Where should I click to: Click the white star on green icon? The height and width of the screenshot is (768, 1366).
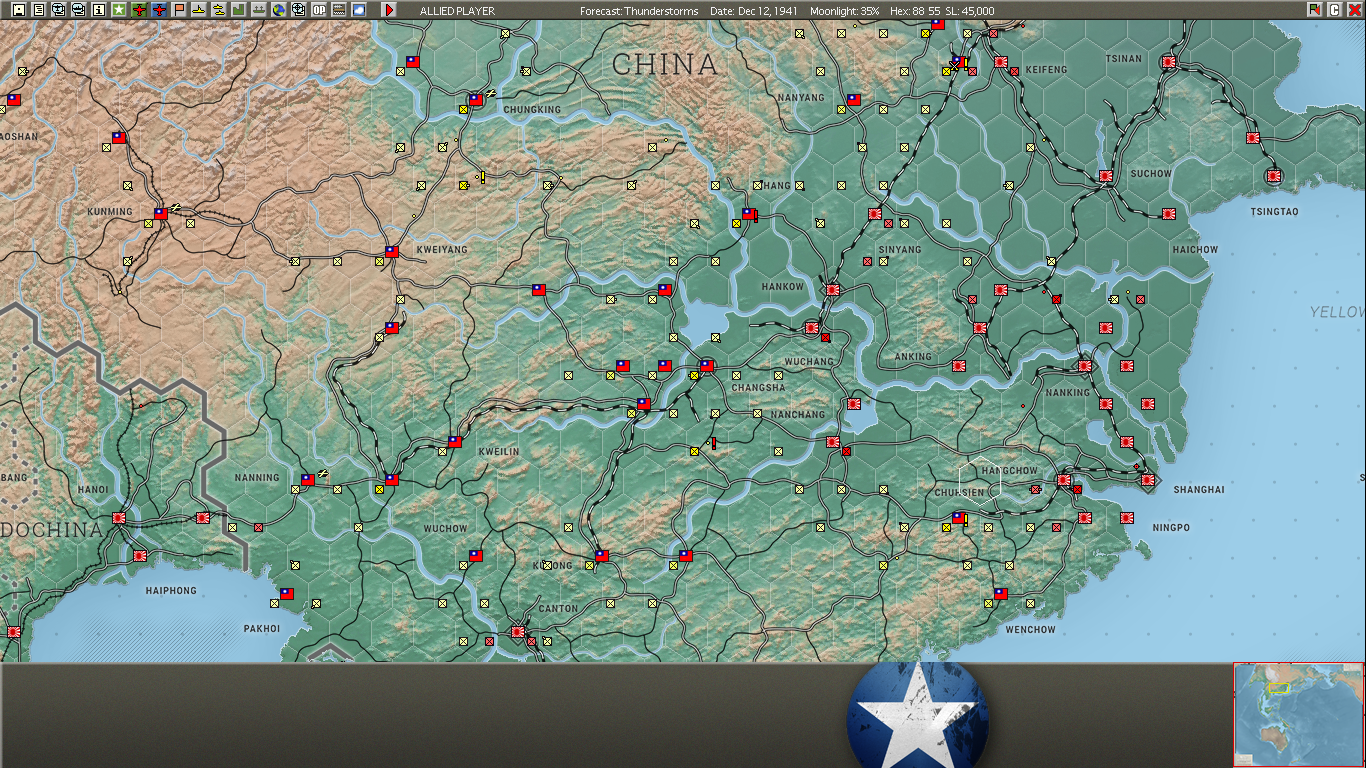[119, 10]
